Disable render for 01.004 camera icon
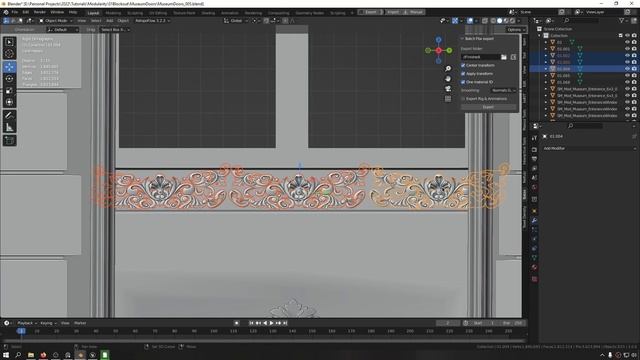Screen dimensions: 640x360 tap(634, 69)
